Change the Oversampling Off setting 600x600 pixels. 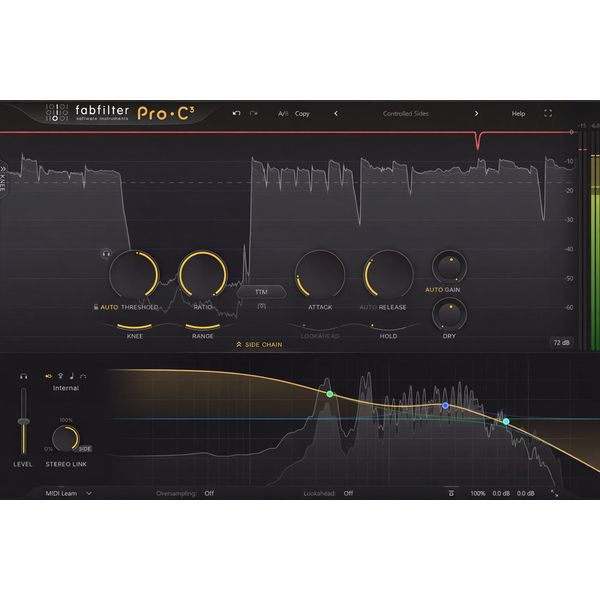pyautogui.click(x=209, y=493)
